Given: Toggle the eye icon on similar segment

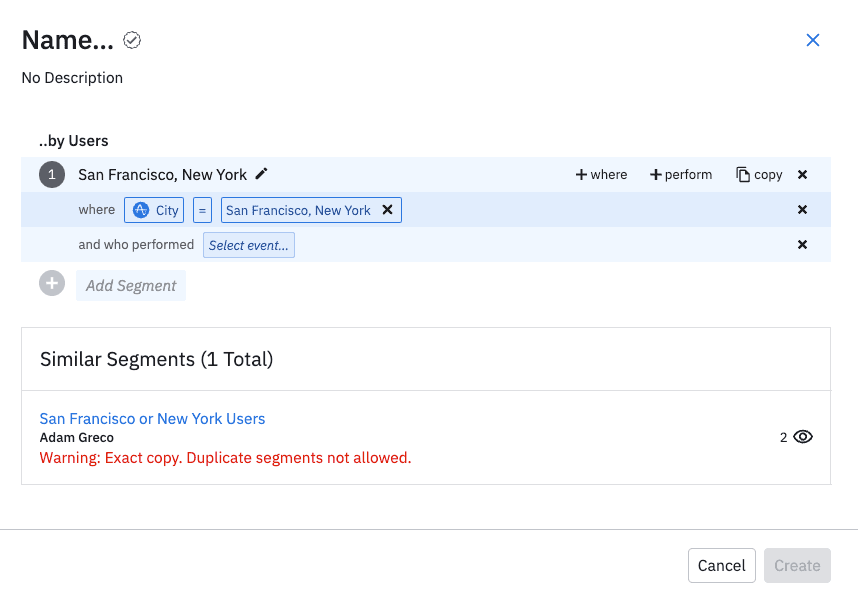Looking at the screenshot, I should coord(803,437).
